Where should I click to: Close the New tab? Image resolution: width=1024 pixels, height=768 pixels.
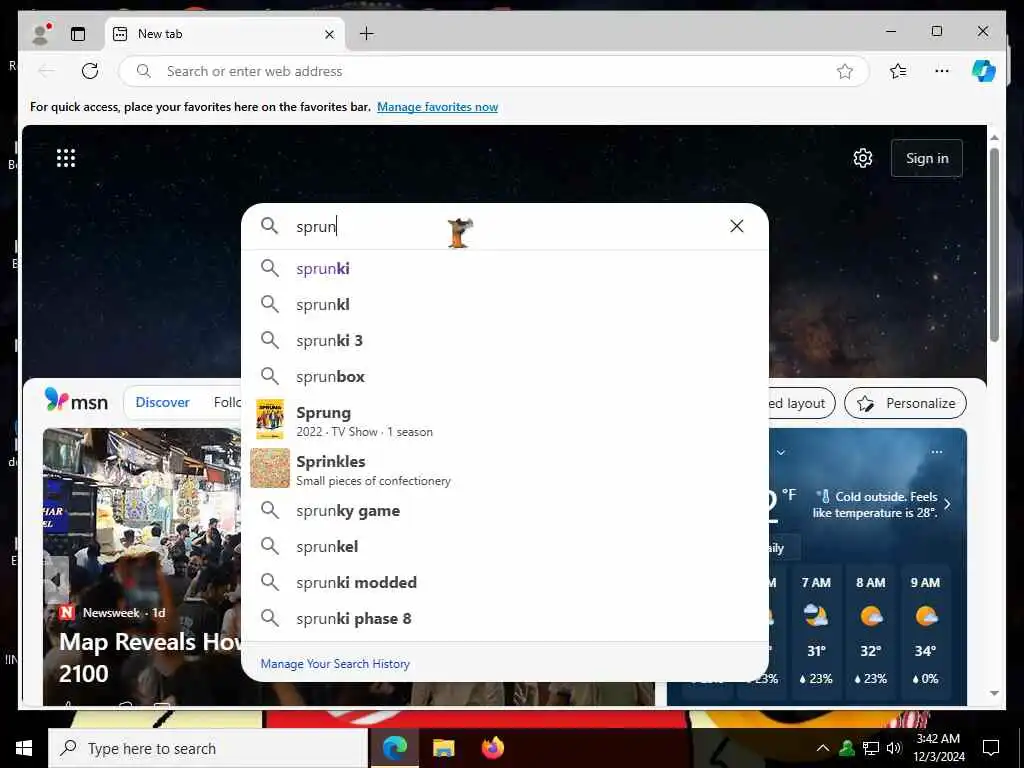(330, 34)
